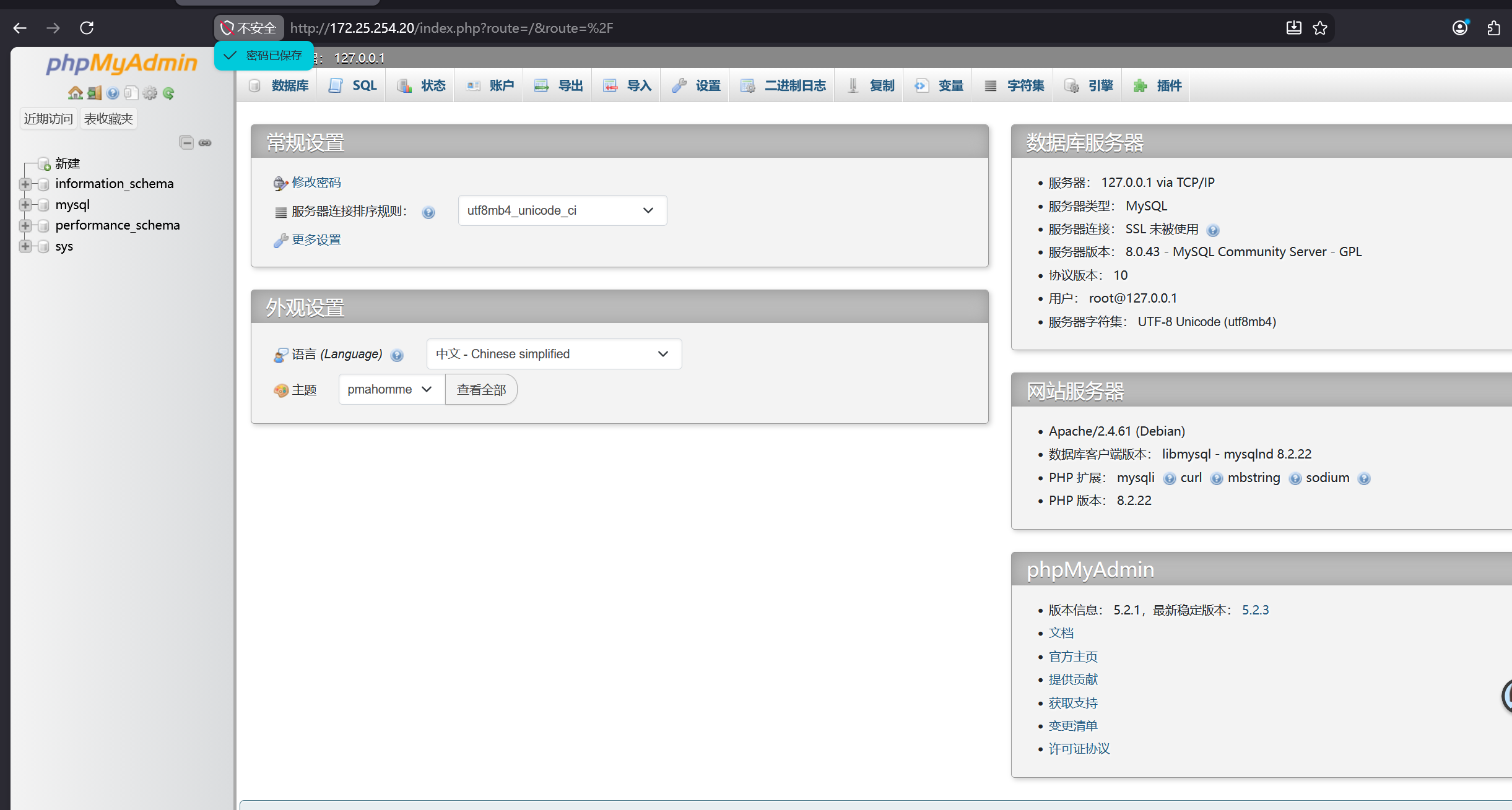Go to phpMyAdmin home via house icon

[x=76, y=93]
